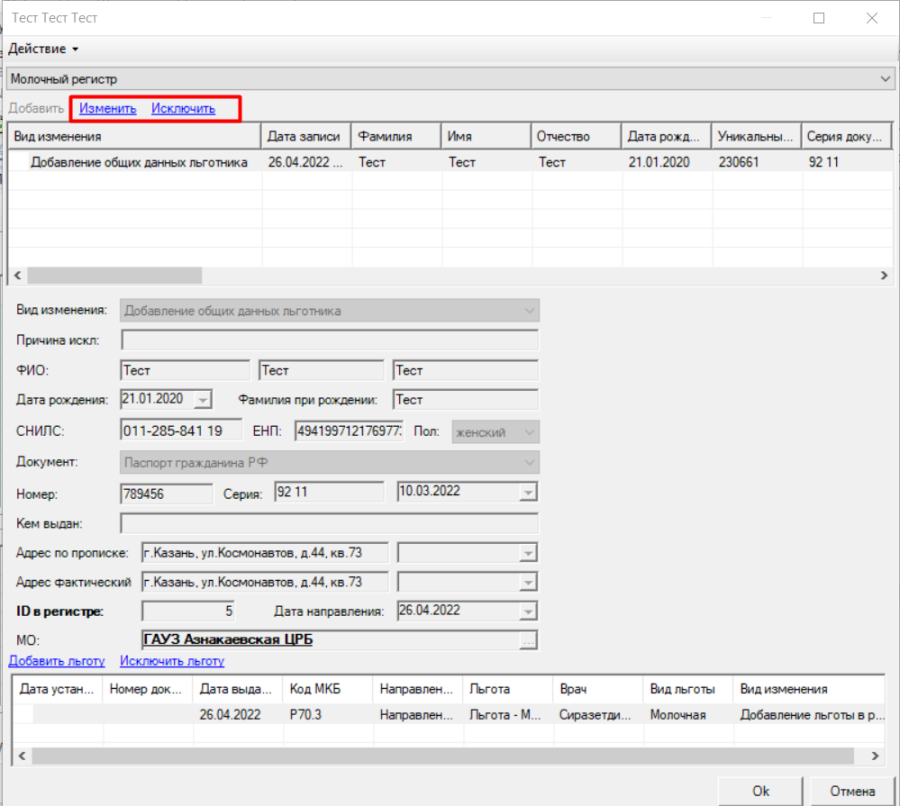Click the МО field ГАУЗ Азнакаевская ЦРБ
Screen dimensions: 900x806
[330, 640]
